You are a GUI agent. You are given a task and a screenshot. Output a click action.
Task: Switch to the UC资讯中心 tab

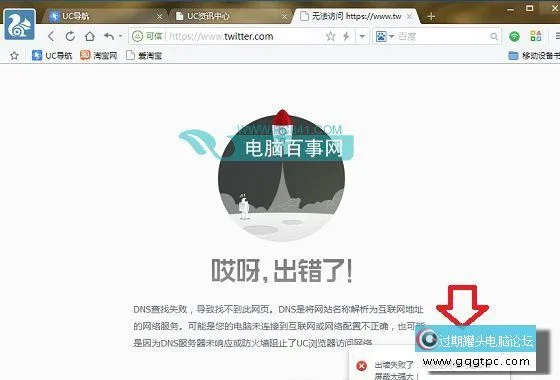(x=229, y=16)
